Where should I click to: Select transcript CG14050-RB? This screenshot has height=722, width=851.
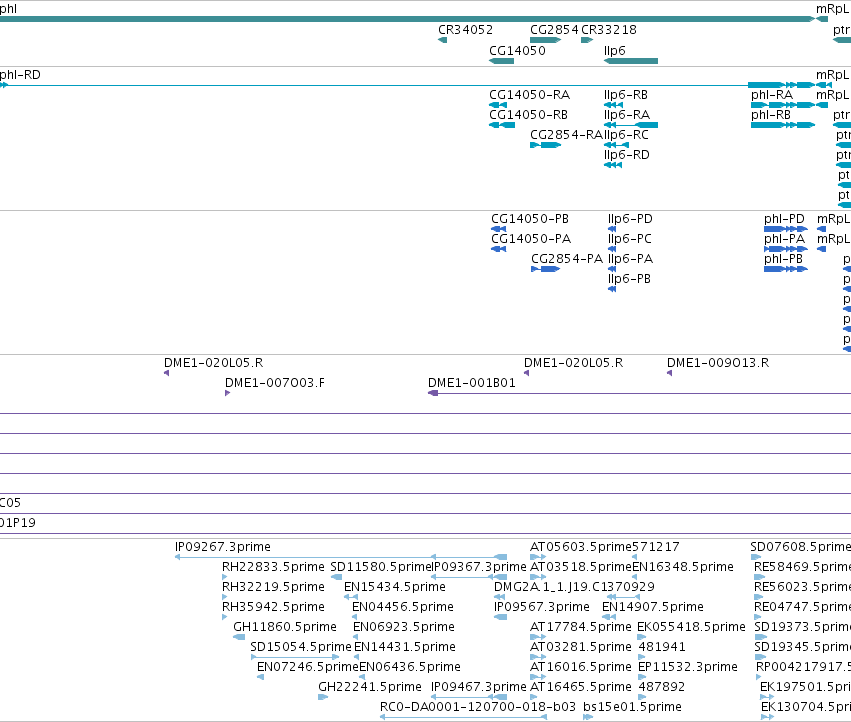point(502,125)
